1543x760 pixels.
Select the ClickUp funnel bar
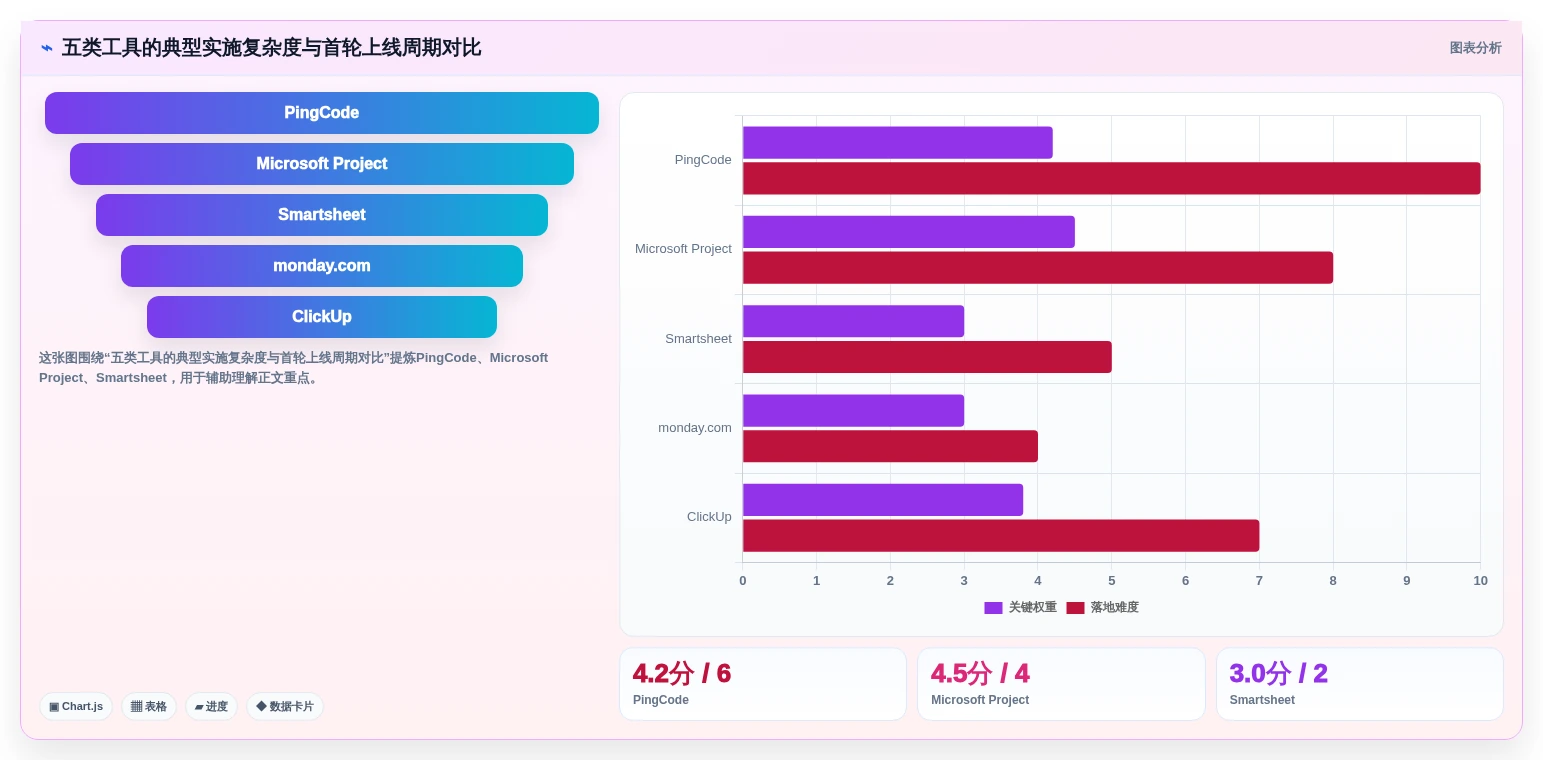322,317
